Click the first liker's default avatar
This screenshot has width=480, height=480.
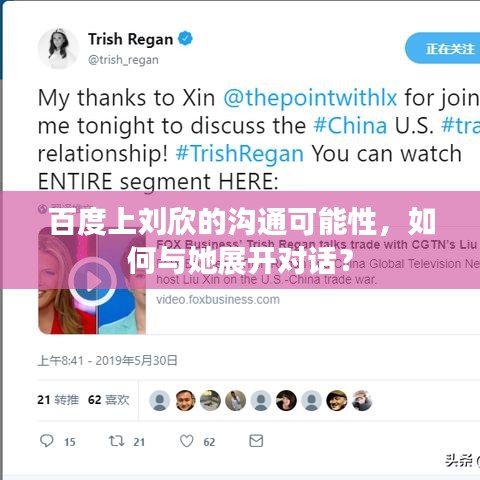tap(160, 400)
